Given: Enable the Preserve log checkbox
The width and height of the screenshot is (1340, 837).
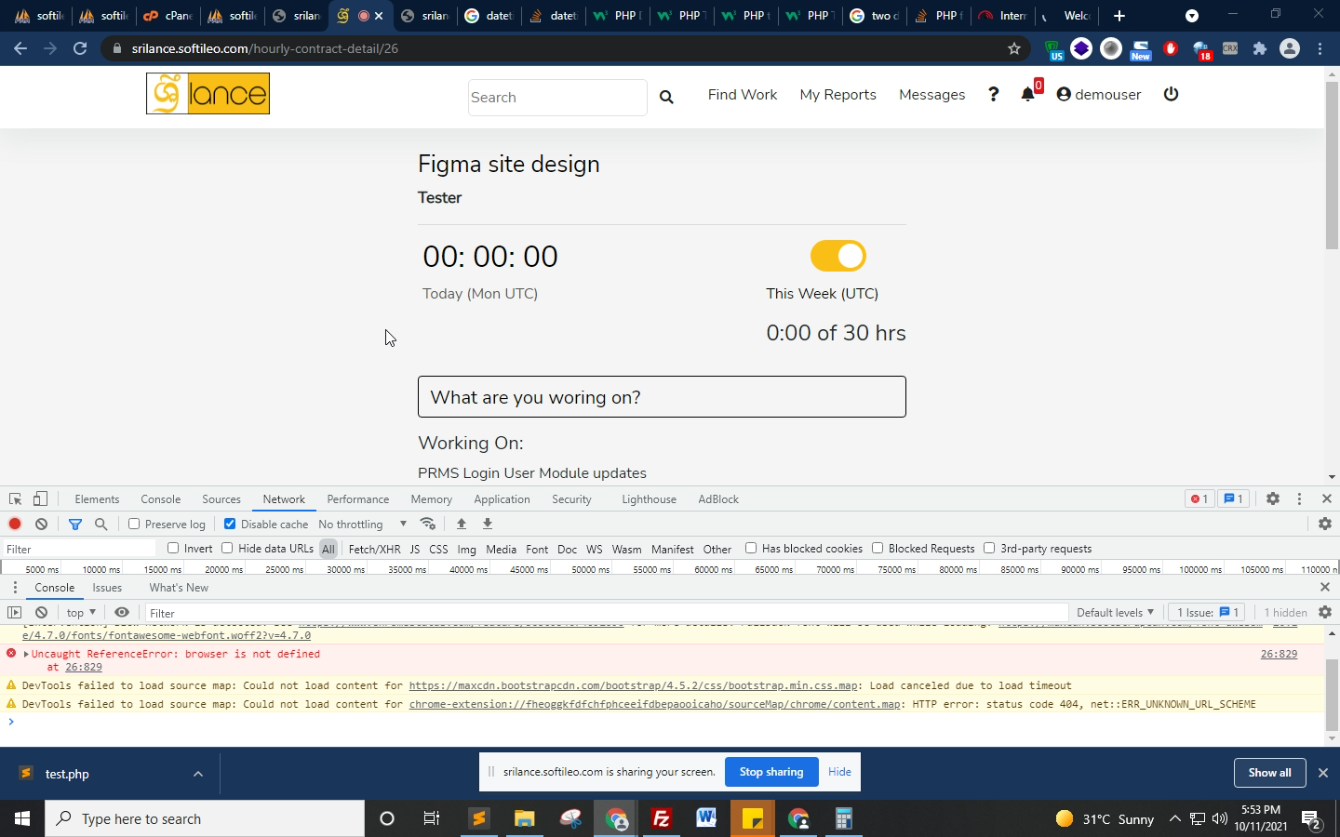Looking at the screenshot, I should click(x=134, y=524).
